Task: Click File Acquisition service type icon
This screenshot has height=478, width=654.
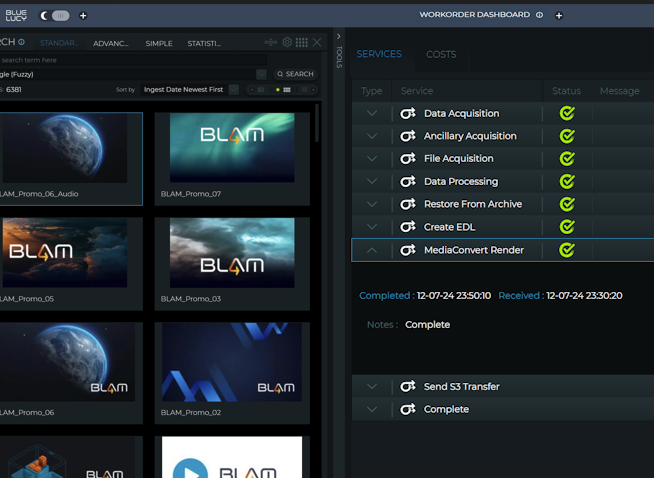Action: (408, 158)
